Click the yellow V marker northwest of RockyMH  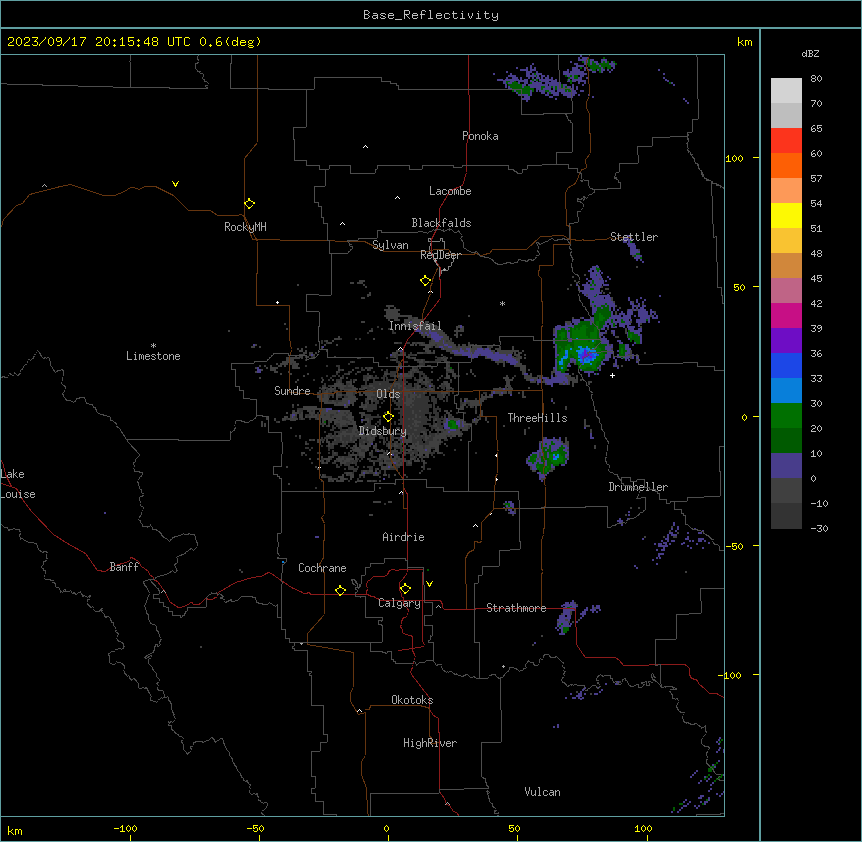click(175, 184)
